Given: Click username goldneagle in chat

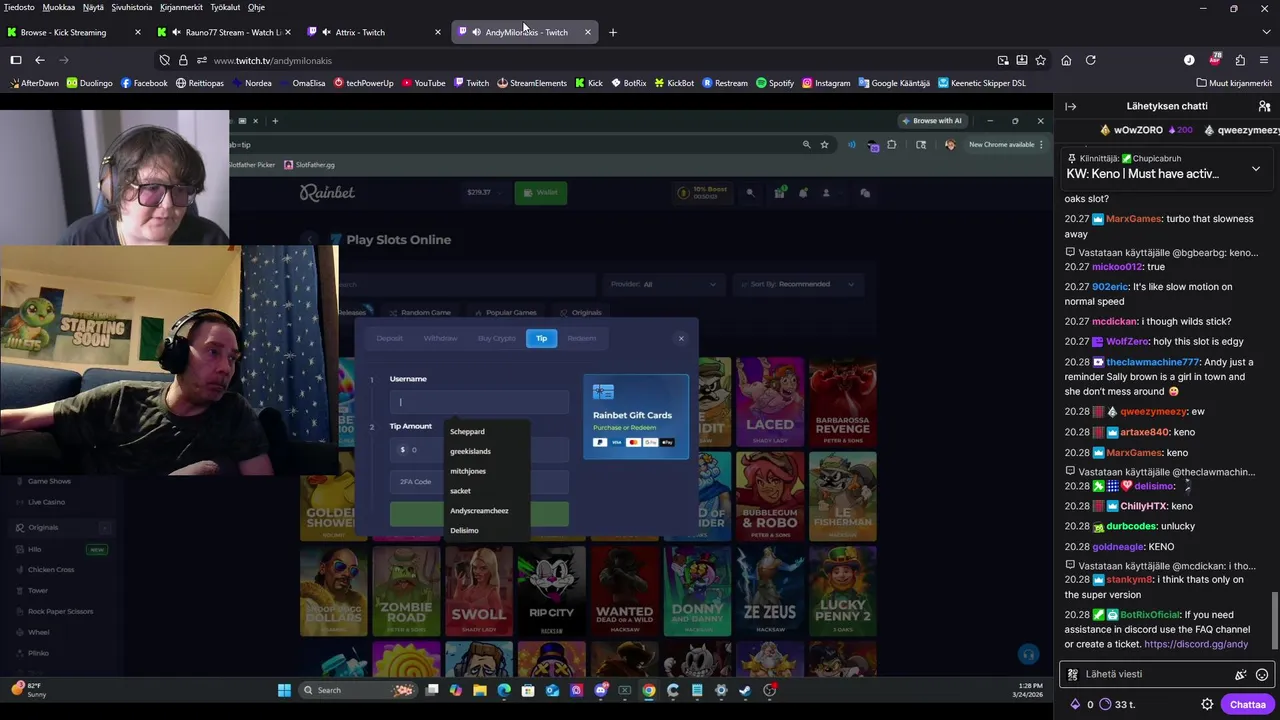Looking at the screenshot, I should [x=1118, y=546].
